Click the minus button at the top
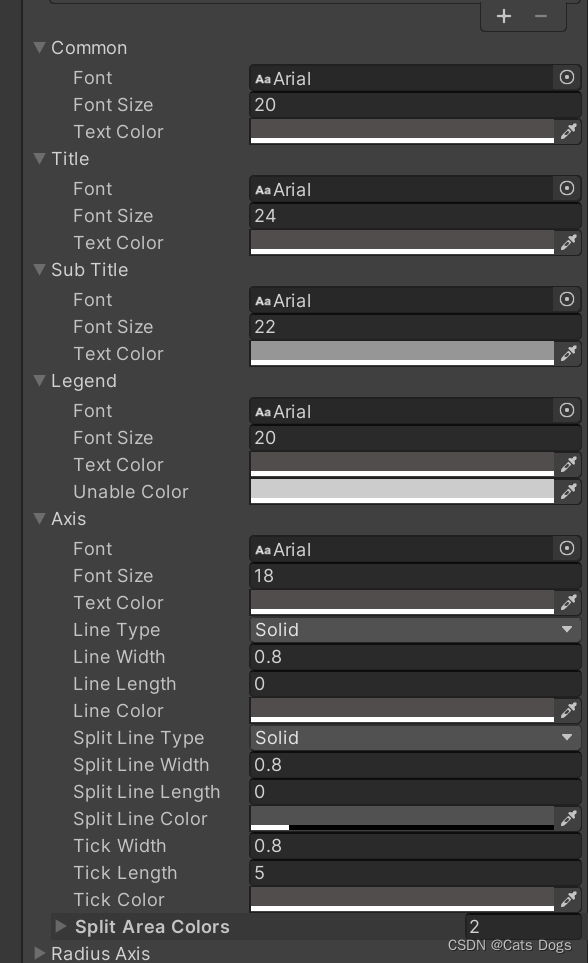Screen dimensions: 588x963 pos(542,15)
